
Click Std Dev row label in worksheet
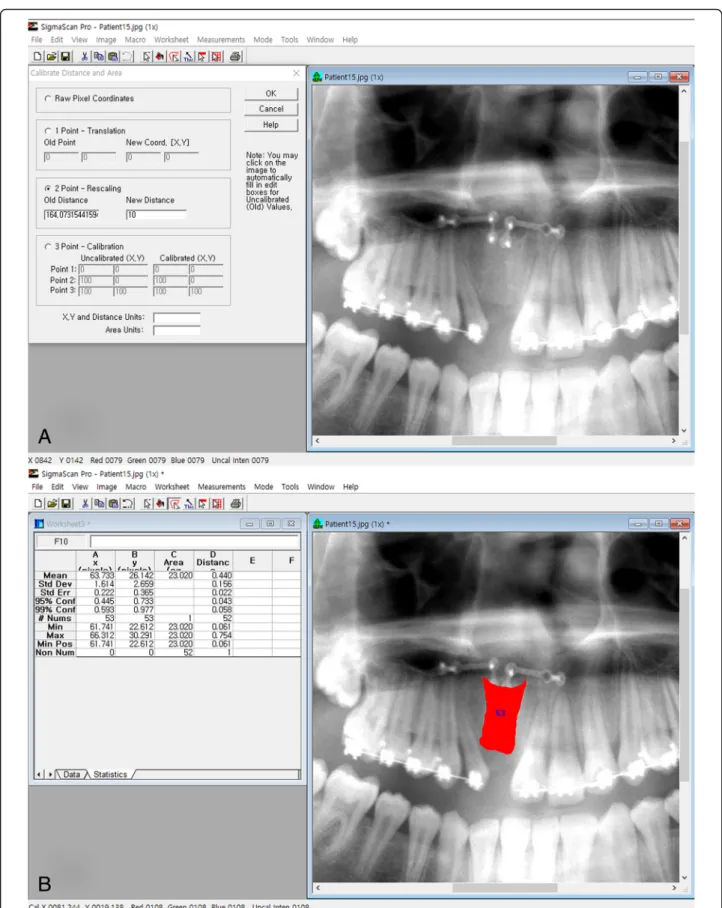point(55,584)
